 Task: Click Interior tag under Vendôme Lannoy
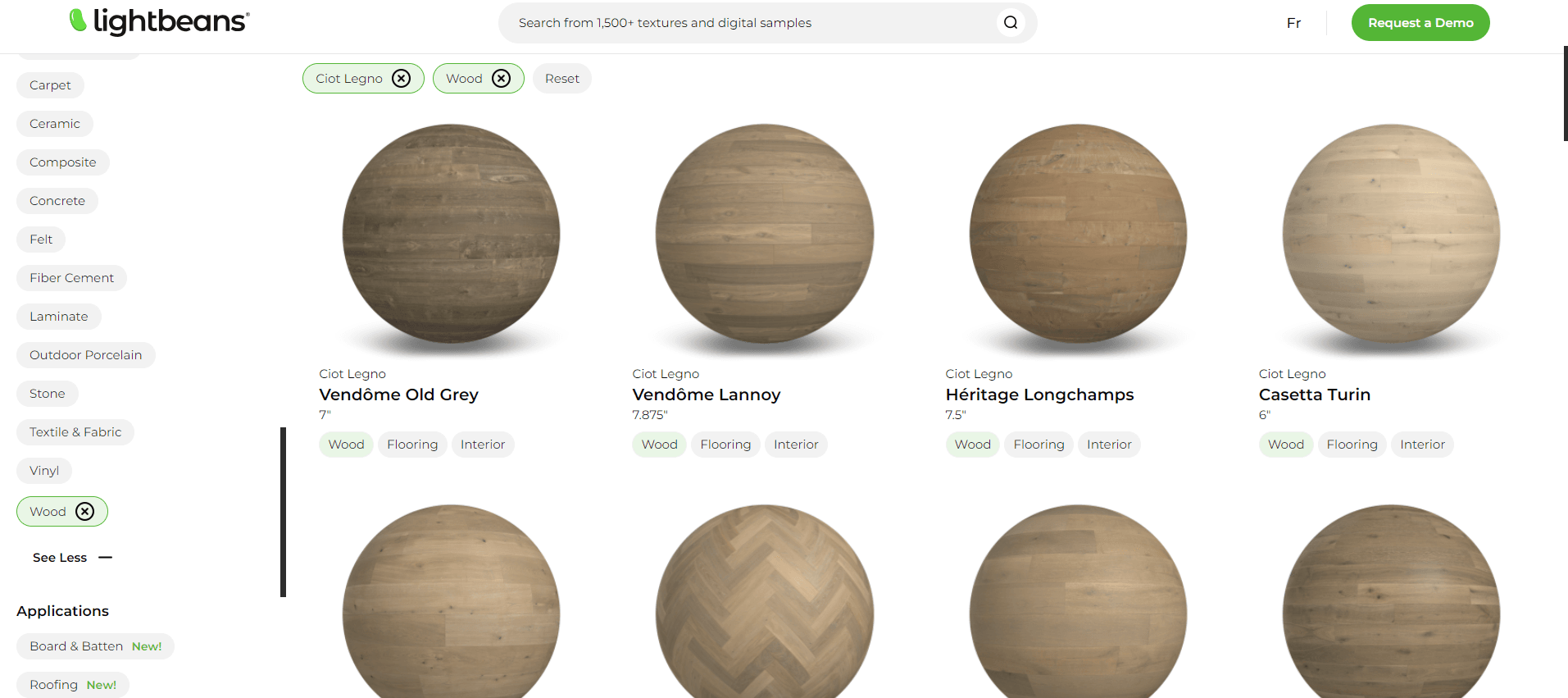coord(796,445)
